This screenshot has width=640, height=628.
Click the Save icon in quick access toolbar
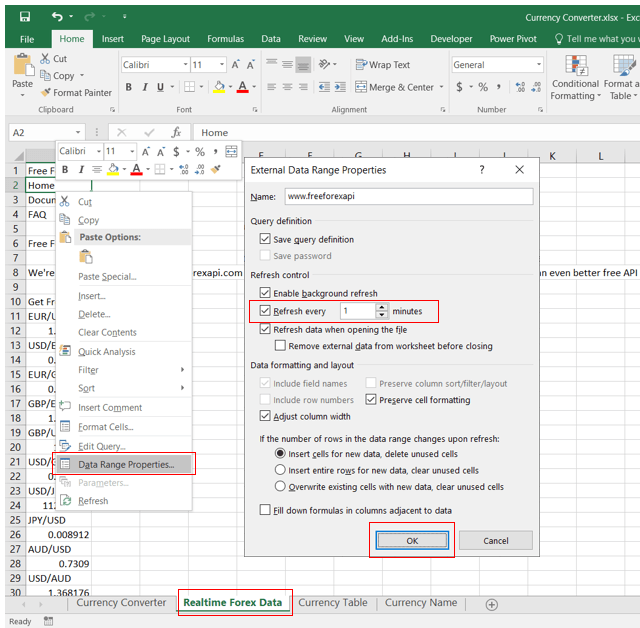25,16
